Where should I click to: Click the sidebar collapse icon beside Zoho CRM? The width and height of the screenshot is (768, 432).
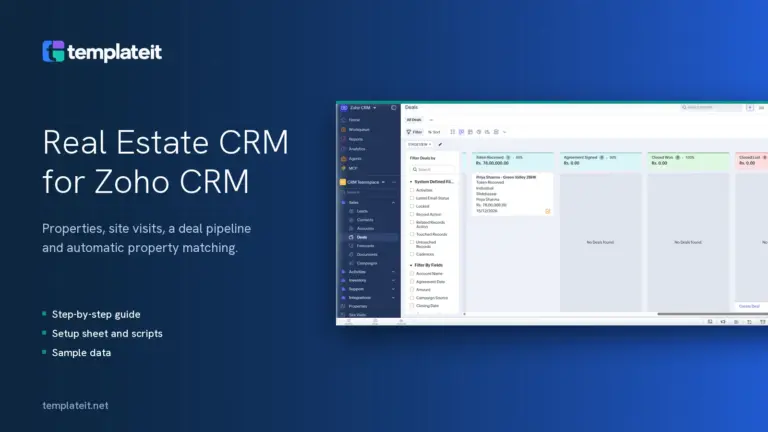point(393,108)
